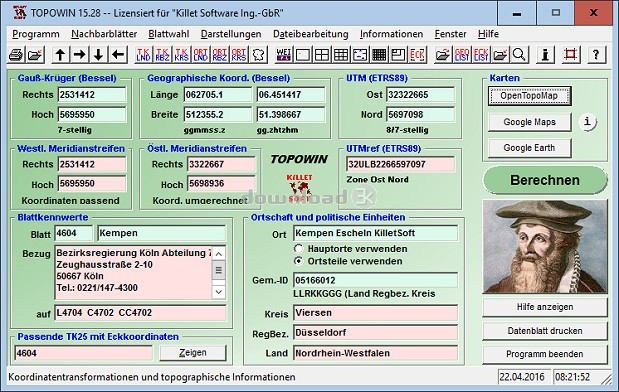Click the ECK LIST toolbar icon

tap(481, 54)
